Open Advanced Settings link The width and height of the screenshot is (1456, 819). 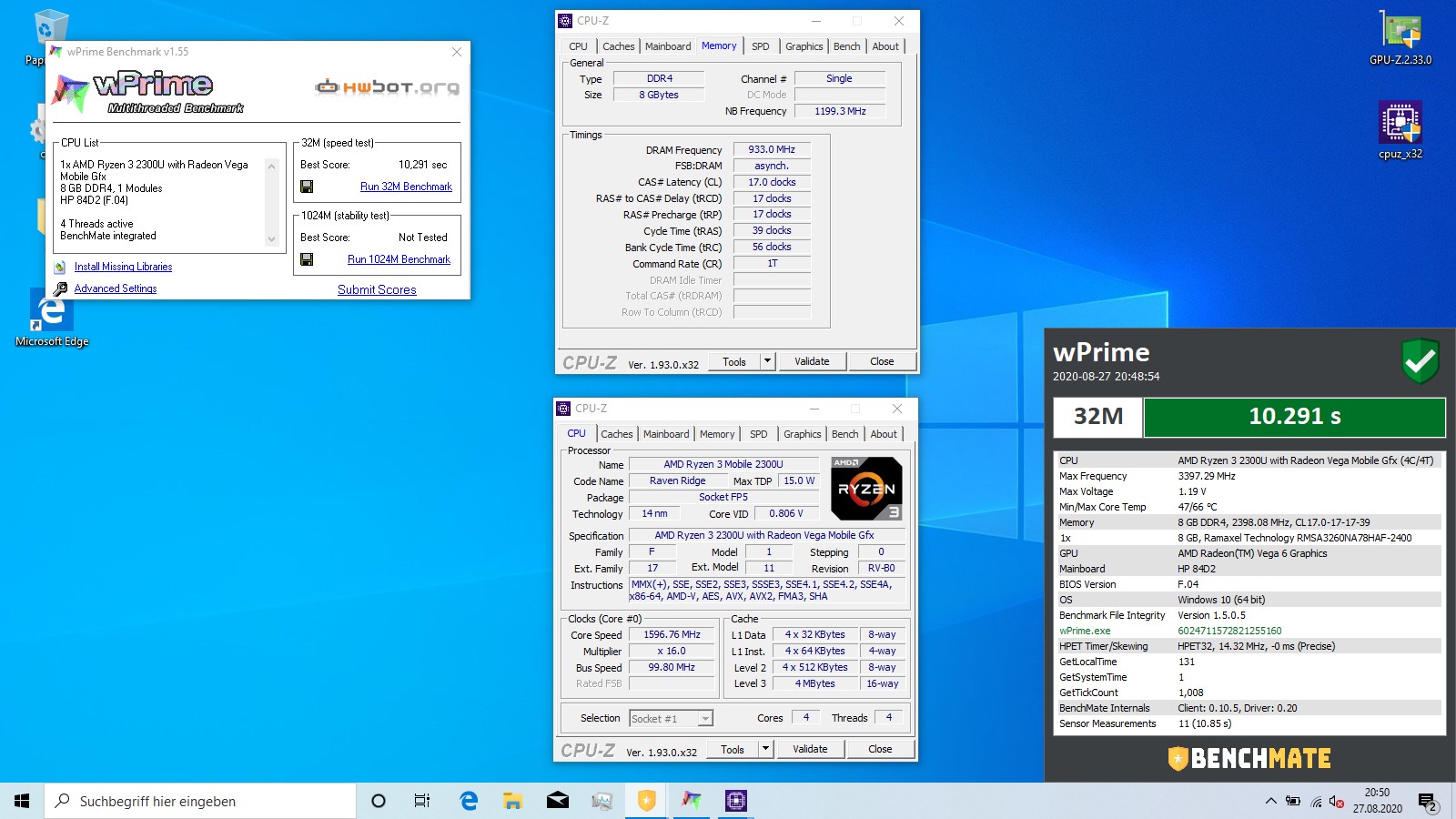116,288
